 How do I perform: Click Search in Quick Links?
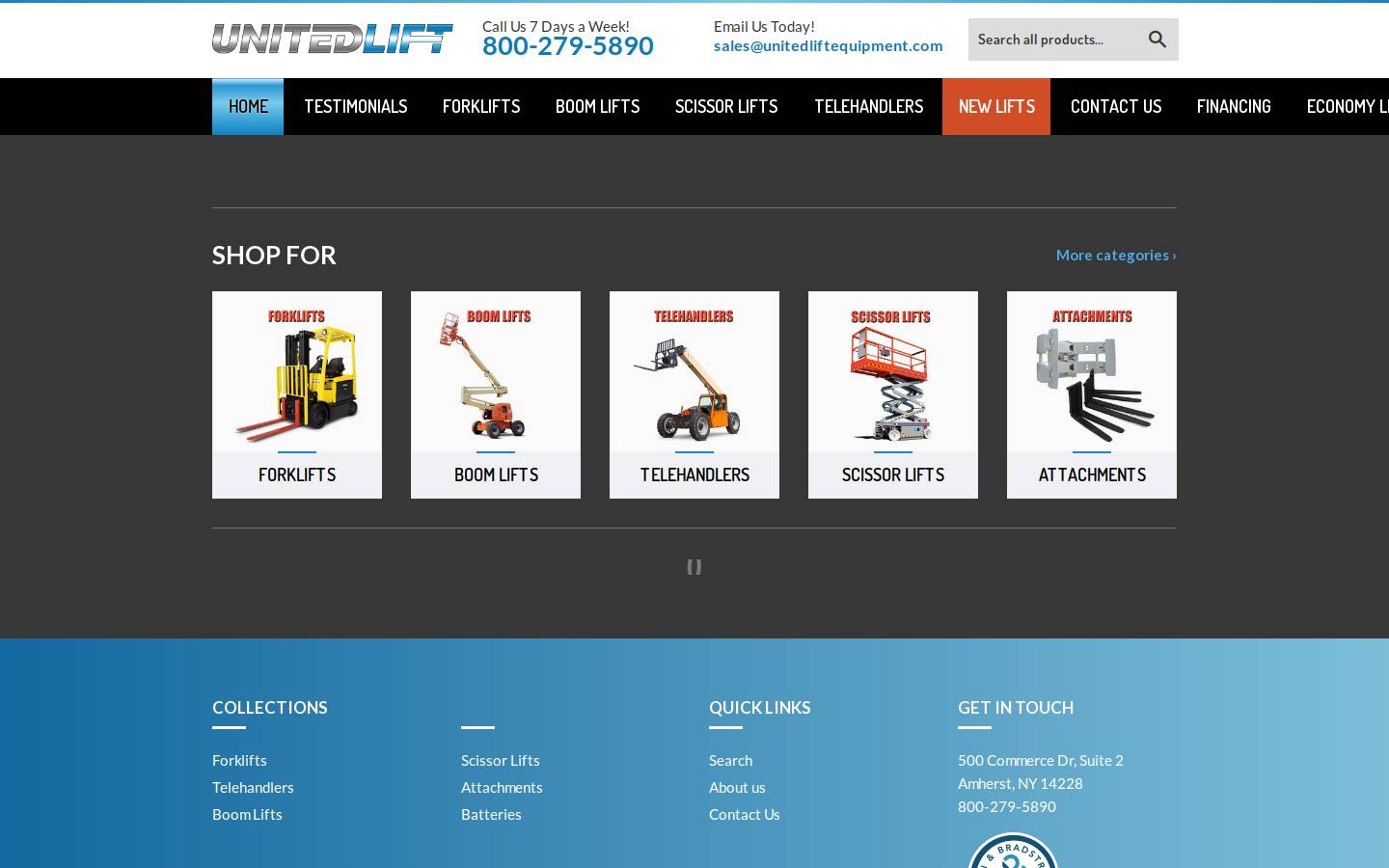click(x=730, y=760)
